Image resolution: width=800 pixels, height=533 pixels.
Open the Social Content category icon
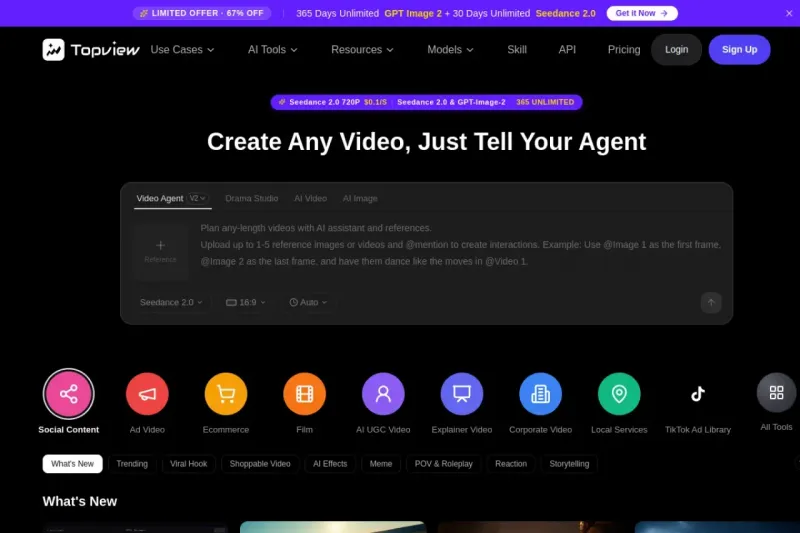[x=68, y=394]
